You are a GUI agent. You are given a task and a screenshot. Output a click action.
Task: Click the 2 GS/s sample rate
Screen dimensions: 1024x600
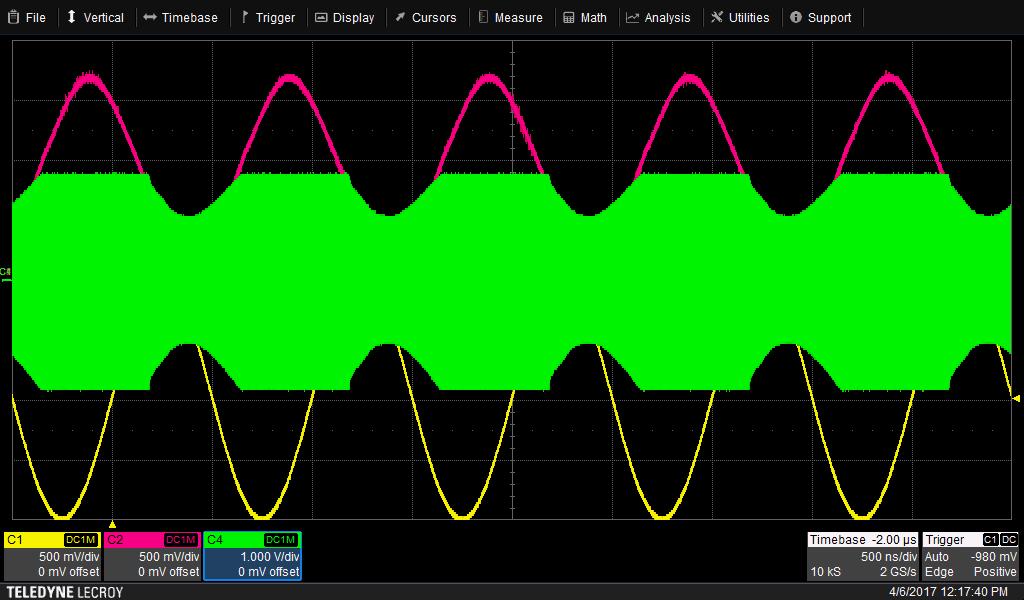pyautogui.click(x=898, y=572)
